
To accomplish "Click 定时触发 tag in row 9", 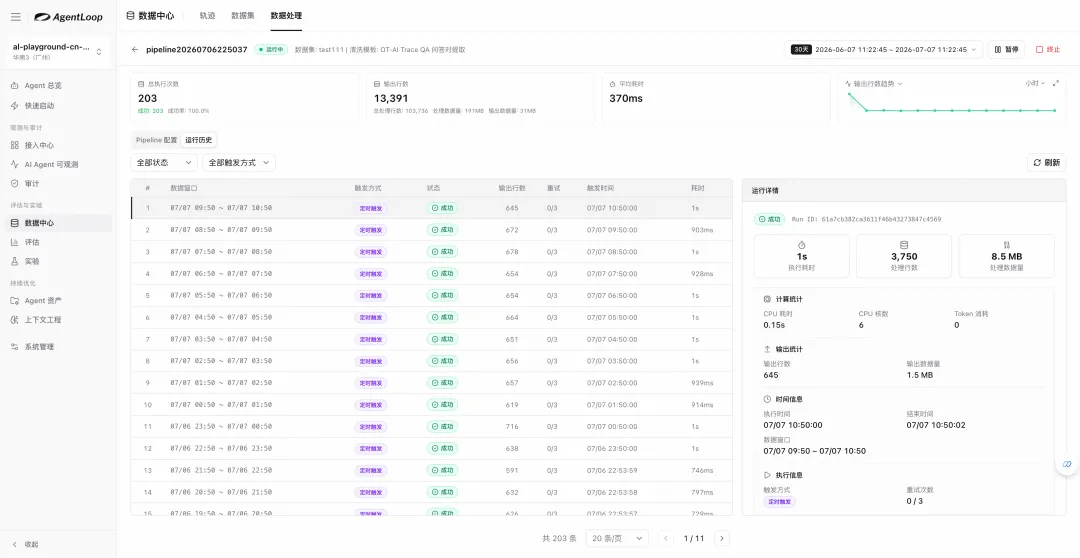I will (x=371, y=383).
